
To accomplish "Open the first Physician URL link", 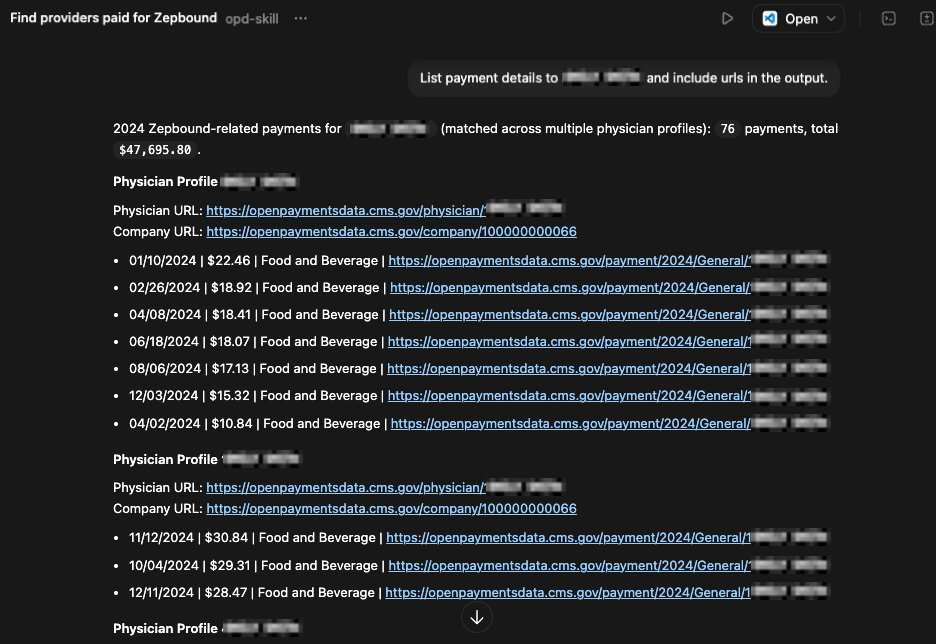I will click(x=345, y=210).
